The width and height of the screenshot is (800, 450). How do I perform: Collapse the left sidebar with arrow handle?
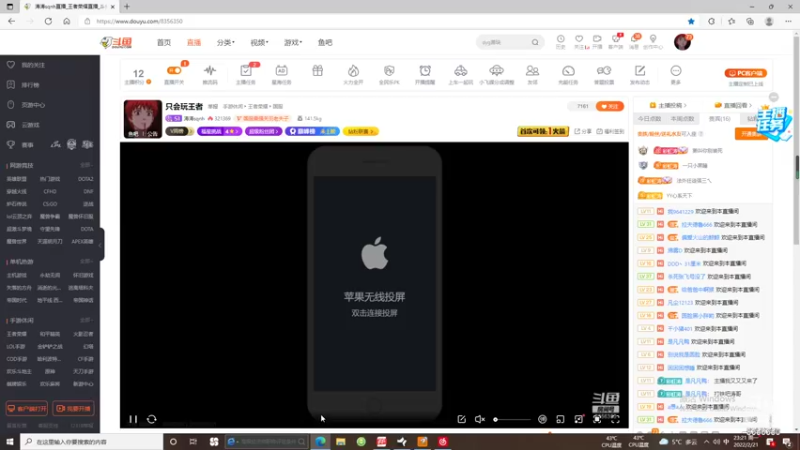pos(101,244)
